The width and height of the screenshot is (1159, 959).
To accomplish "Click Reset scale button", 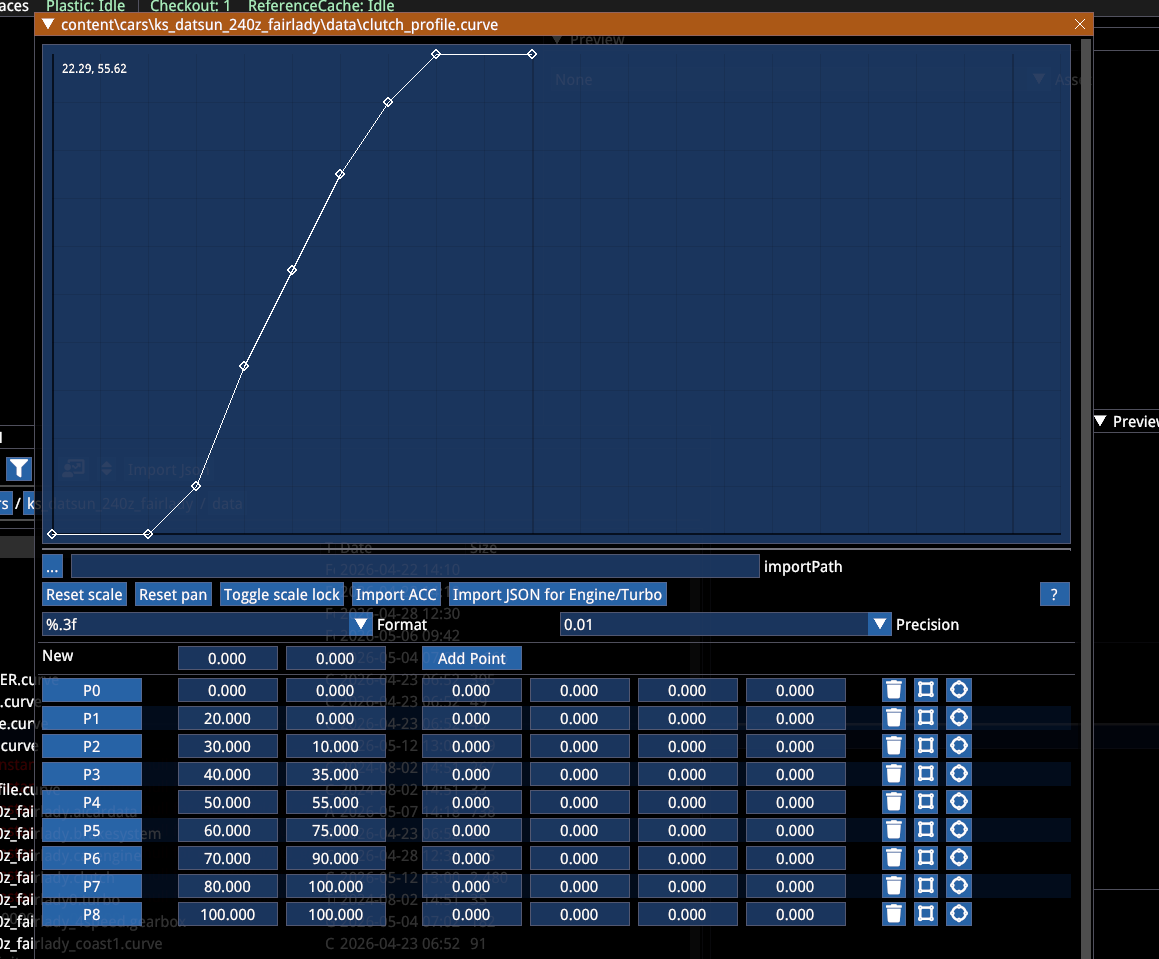I will pos(84,594).
